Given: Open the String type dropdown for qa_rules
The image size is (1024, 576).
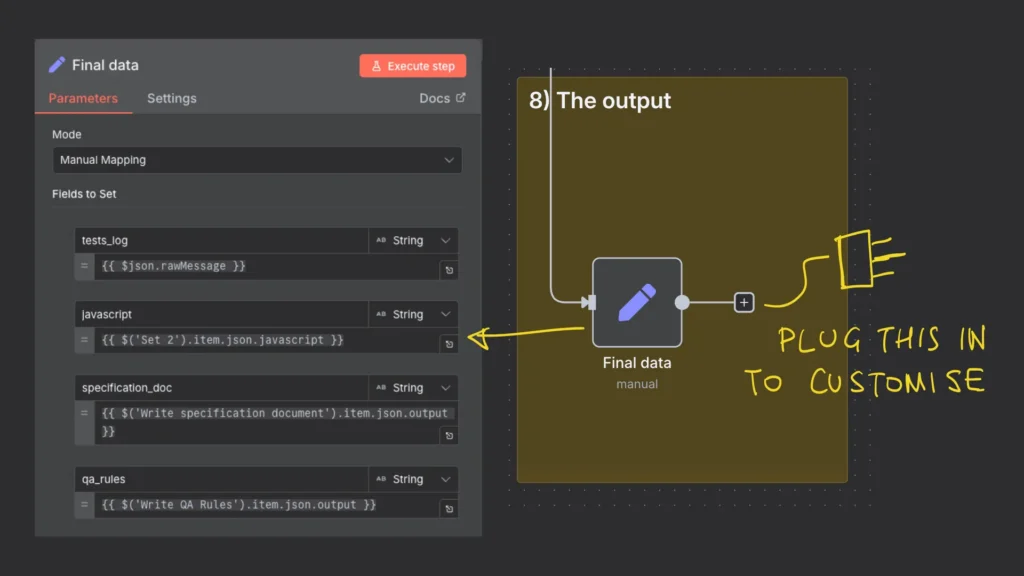Looking at the screenshot, I should coord(413,479).
